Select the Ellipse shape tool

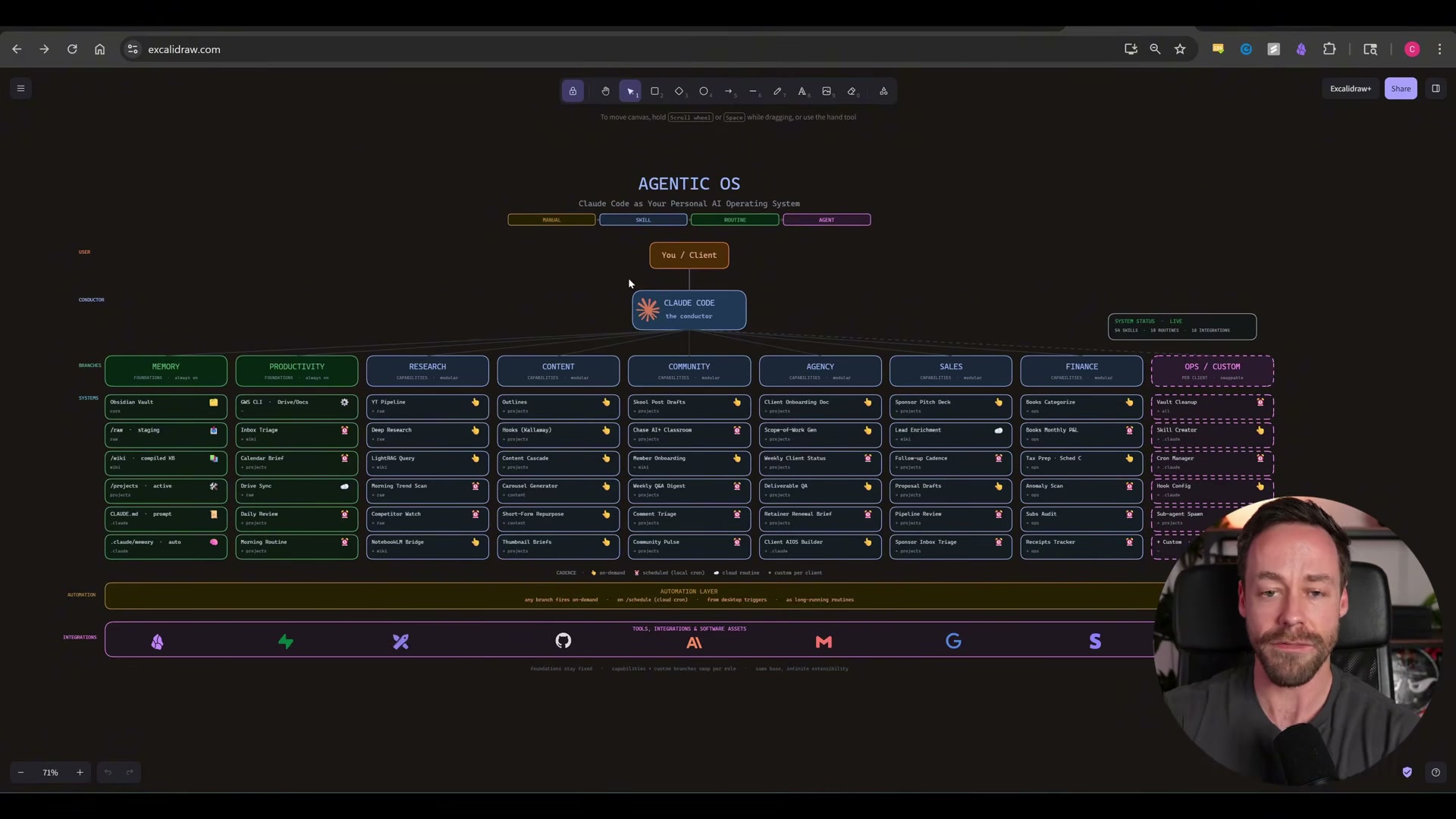pyautogui.click(x=704, y=91)
